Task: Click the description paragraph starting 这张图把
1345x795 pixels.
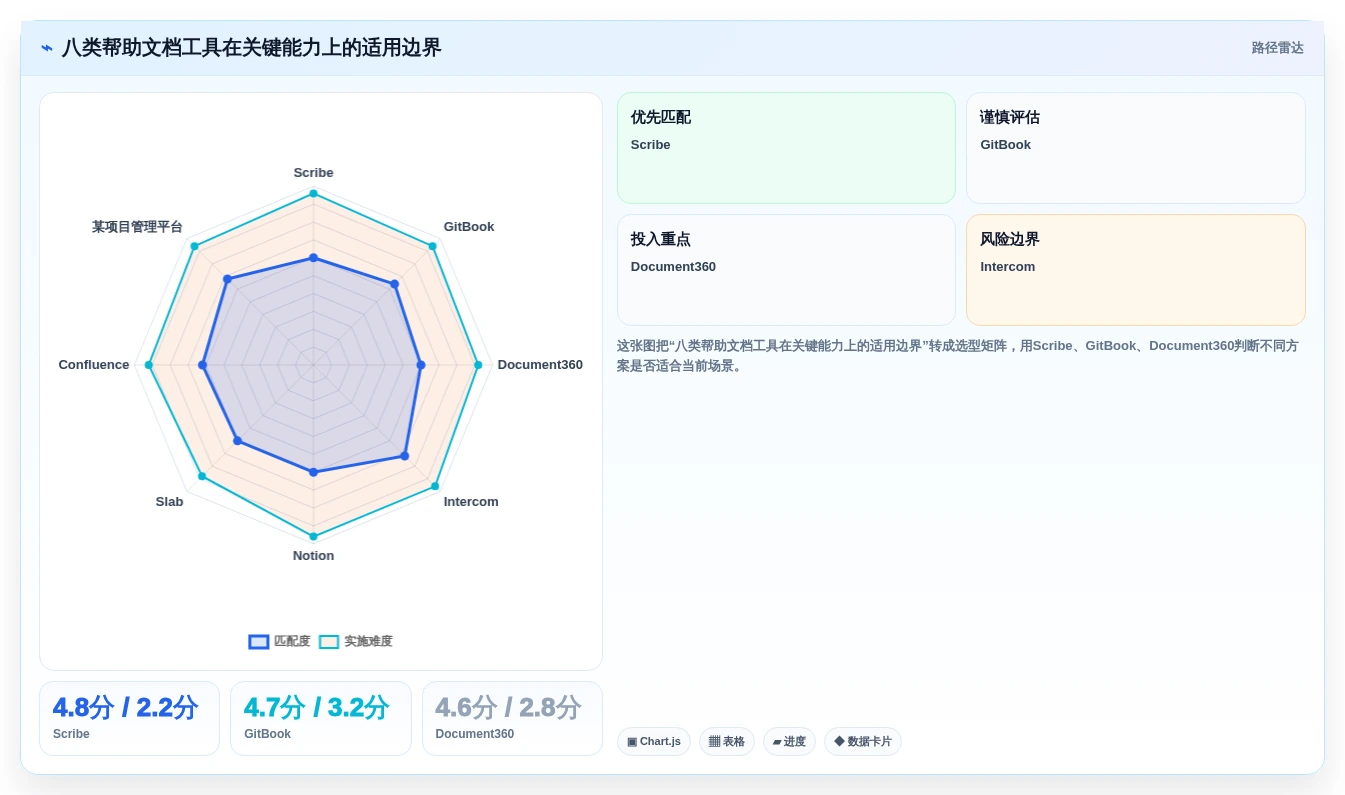Action: click(x=961, y=356)
